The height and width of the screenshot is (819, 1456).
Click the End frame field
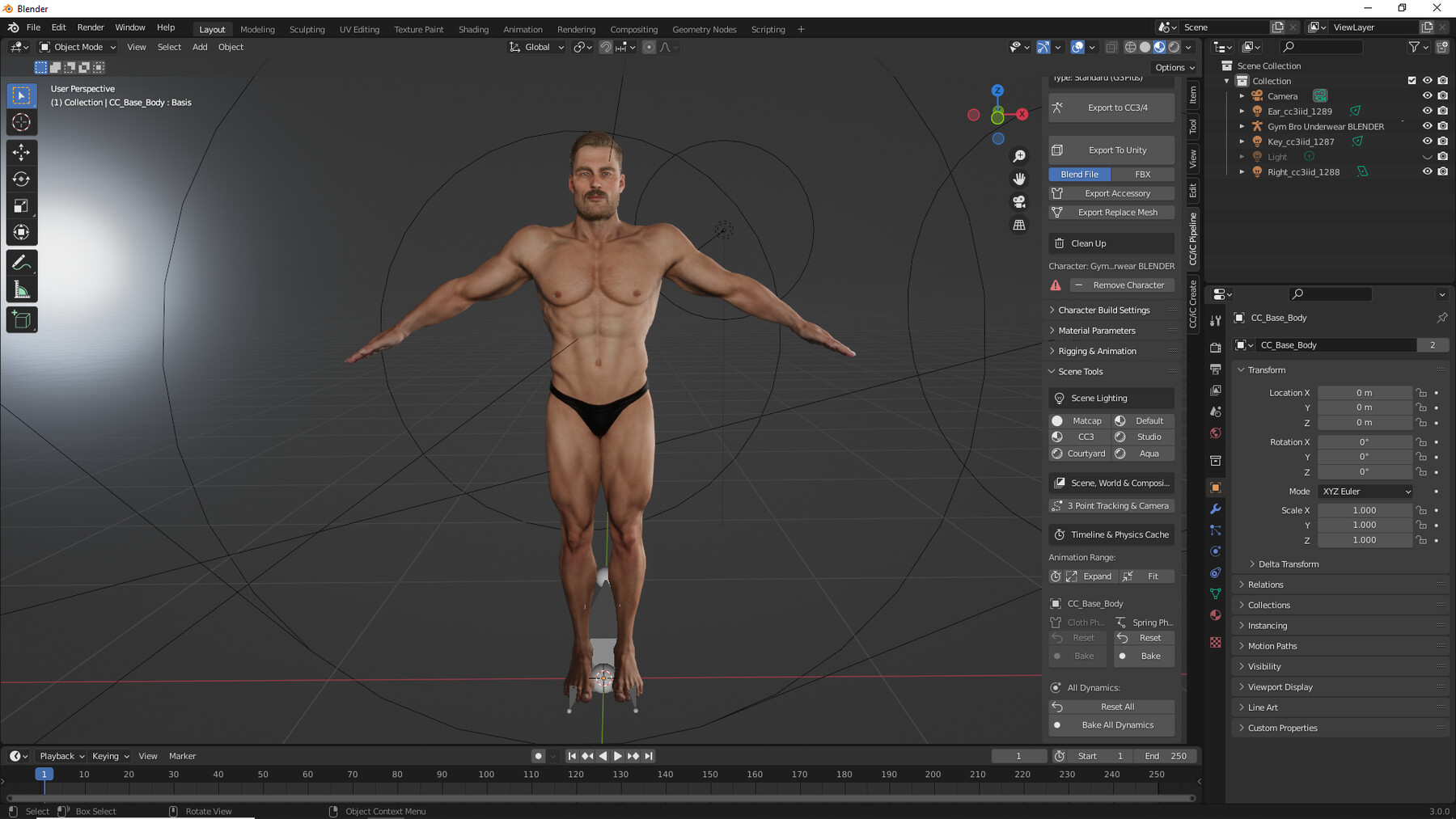[1166, 756]
